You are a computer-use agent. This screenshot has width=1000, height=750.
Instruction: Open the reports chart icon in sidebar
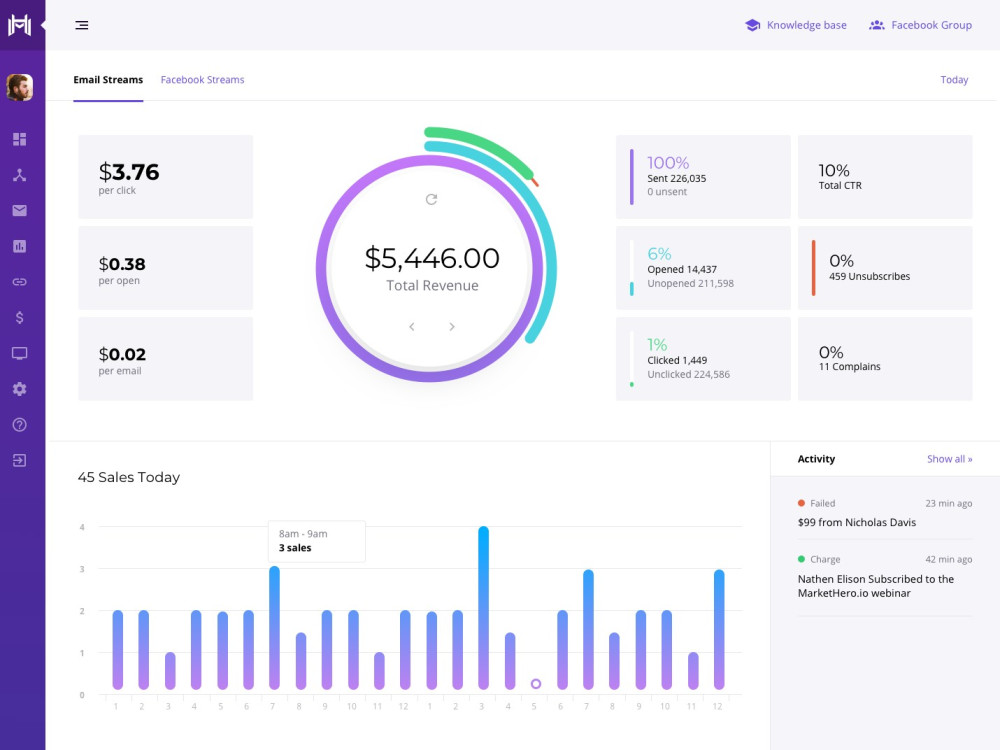point(20,246)
